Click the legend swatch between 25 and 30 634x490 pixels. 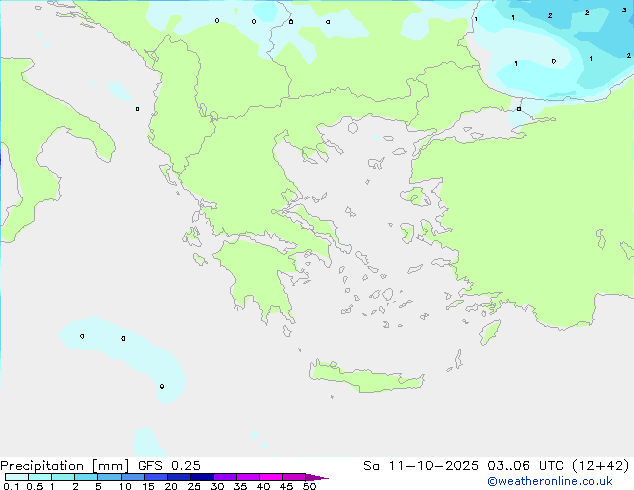point(201,477)
